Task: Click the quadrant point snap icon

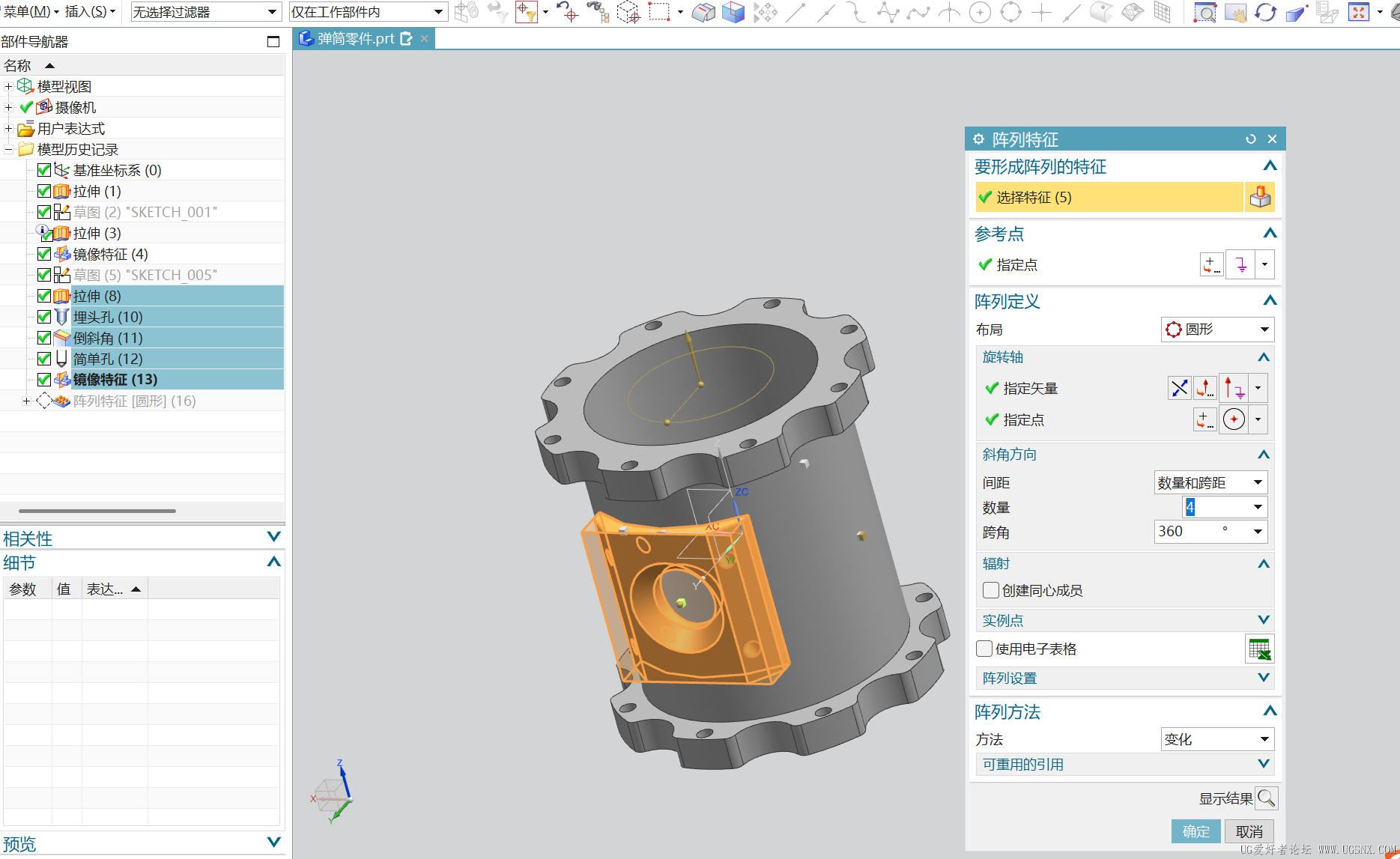Action: 1010,12
